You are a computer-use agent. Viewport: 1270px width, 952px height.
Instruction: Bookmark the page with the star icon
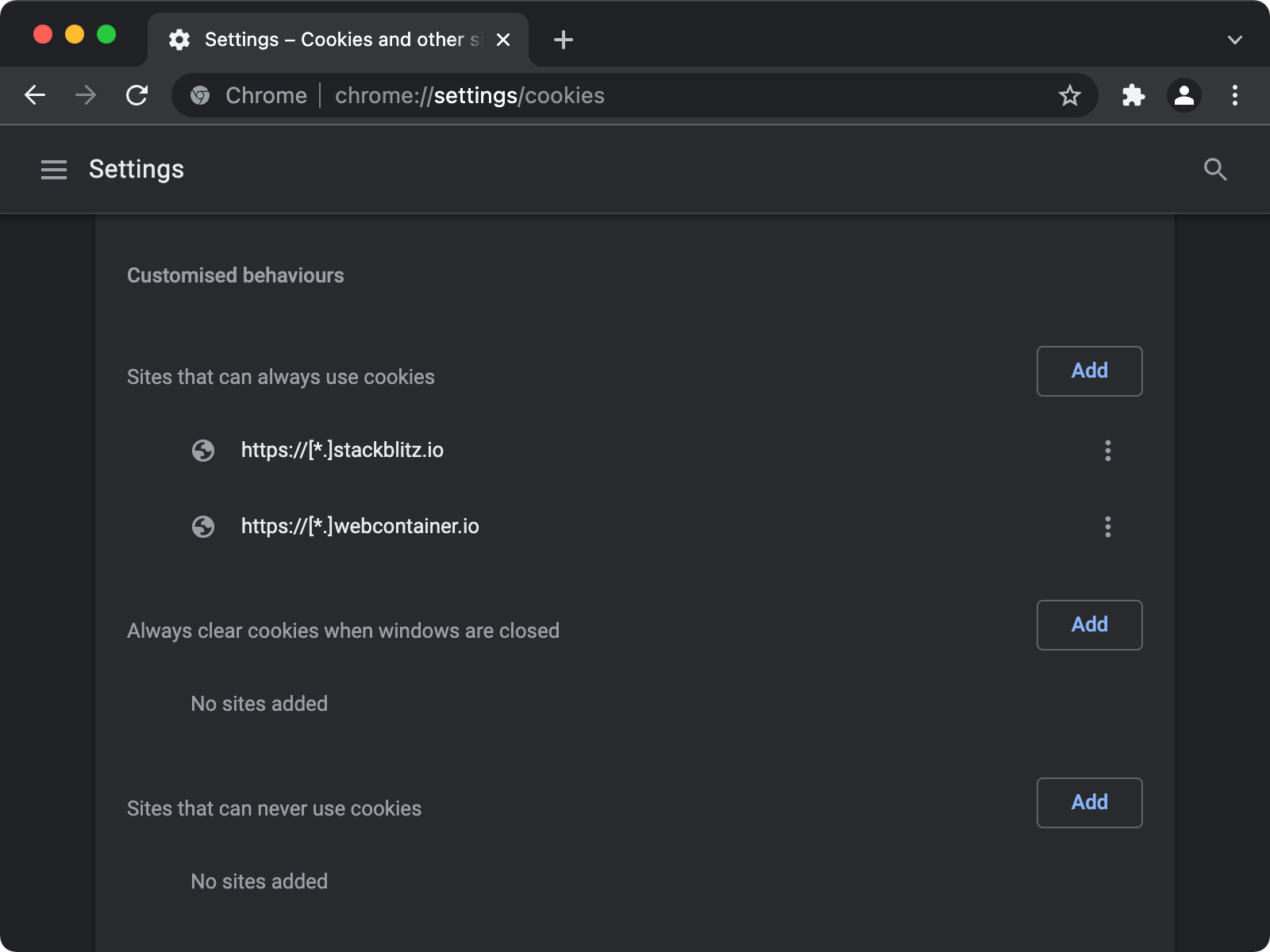(1070, 95)
